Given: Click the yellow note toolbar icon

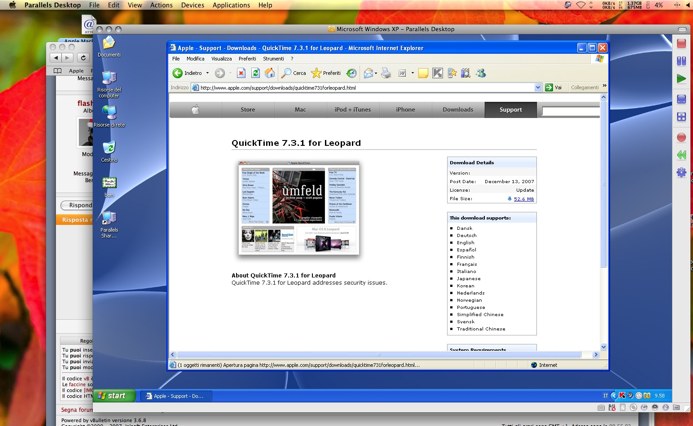Looking at the screenshot, I should pyautogui.click(x=423, y=73).
